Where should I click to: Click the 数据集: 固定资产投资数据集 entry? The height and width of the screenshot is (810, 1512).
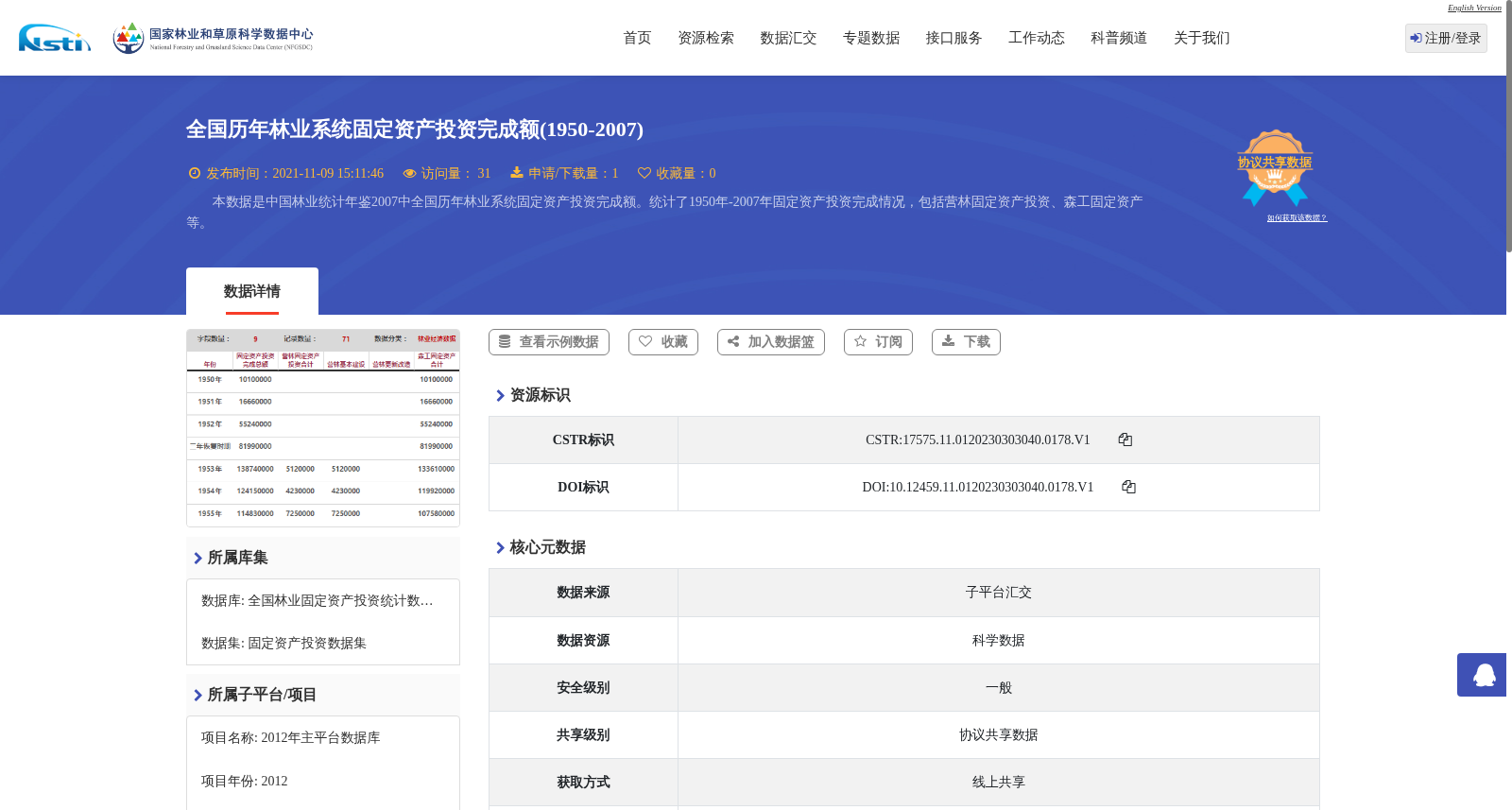click(283, 643)
